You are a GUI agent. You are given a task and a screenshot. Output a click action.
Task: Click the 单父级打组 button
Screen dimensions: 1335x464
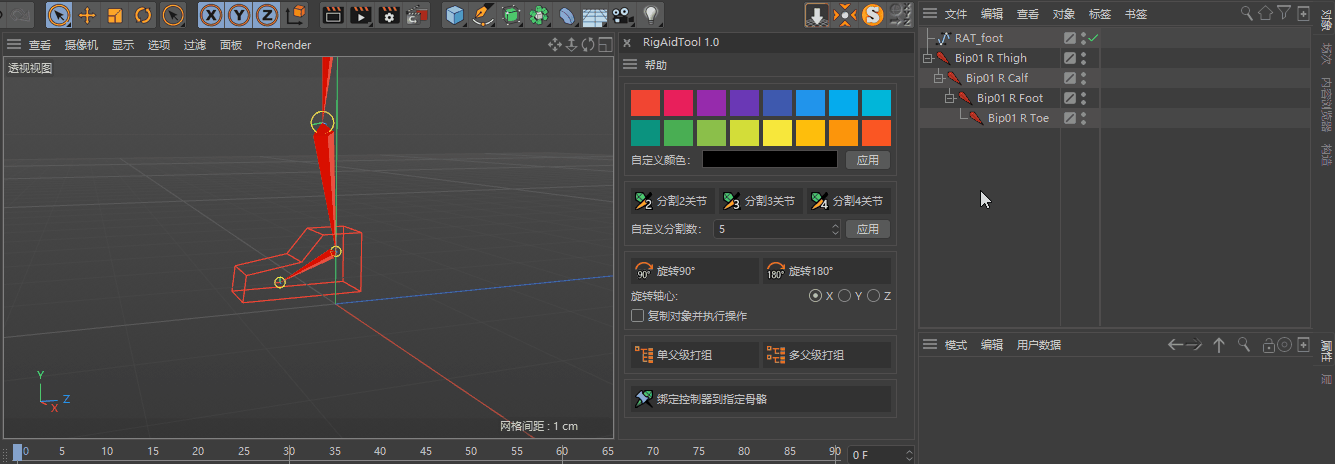pos(695,354)
